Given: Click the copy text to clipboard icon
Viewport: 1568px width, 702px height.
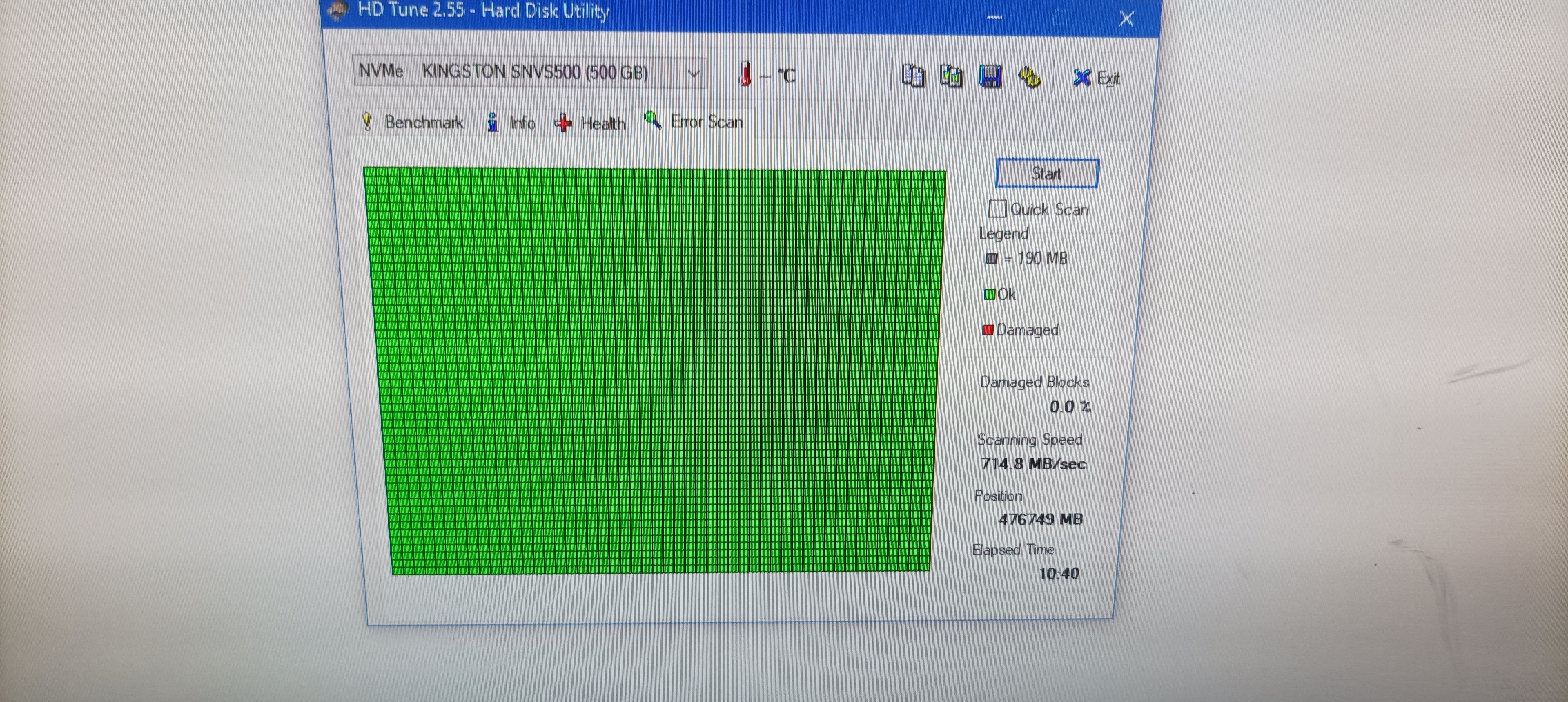Looking at the screenshot, I should pyautogui.click(x=913, y=76).
